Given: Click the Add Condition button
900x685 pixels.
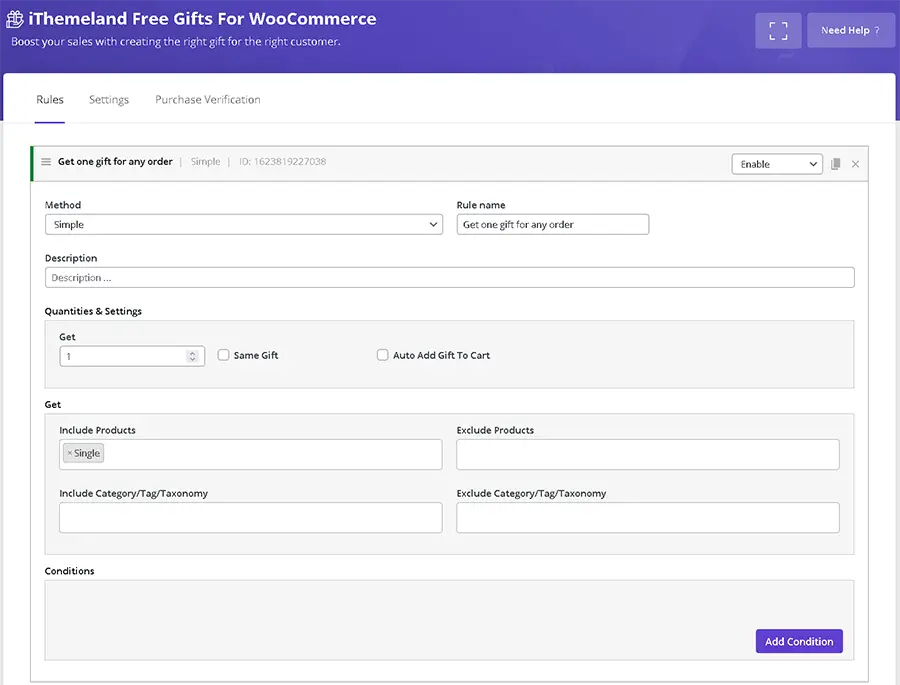Looking at the screenshot, I should [x=798, y=641].
